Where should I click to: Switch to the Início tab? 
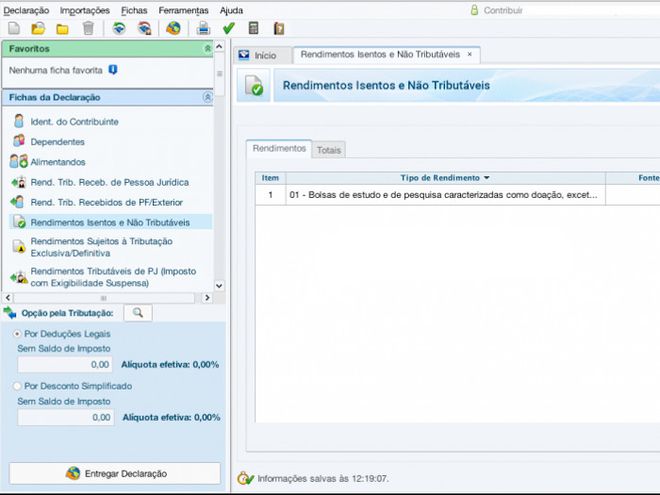tap(263, 55)
